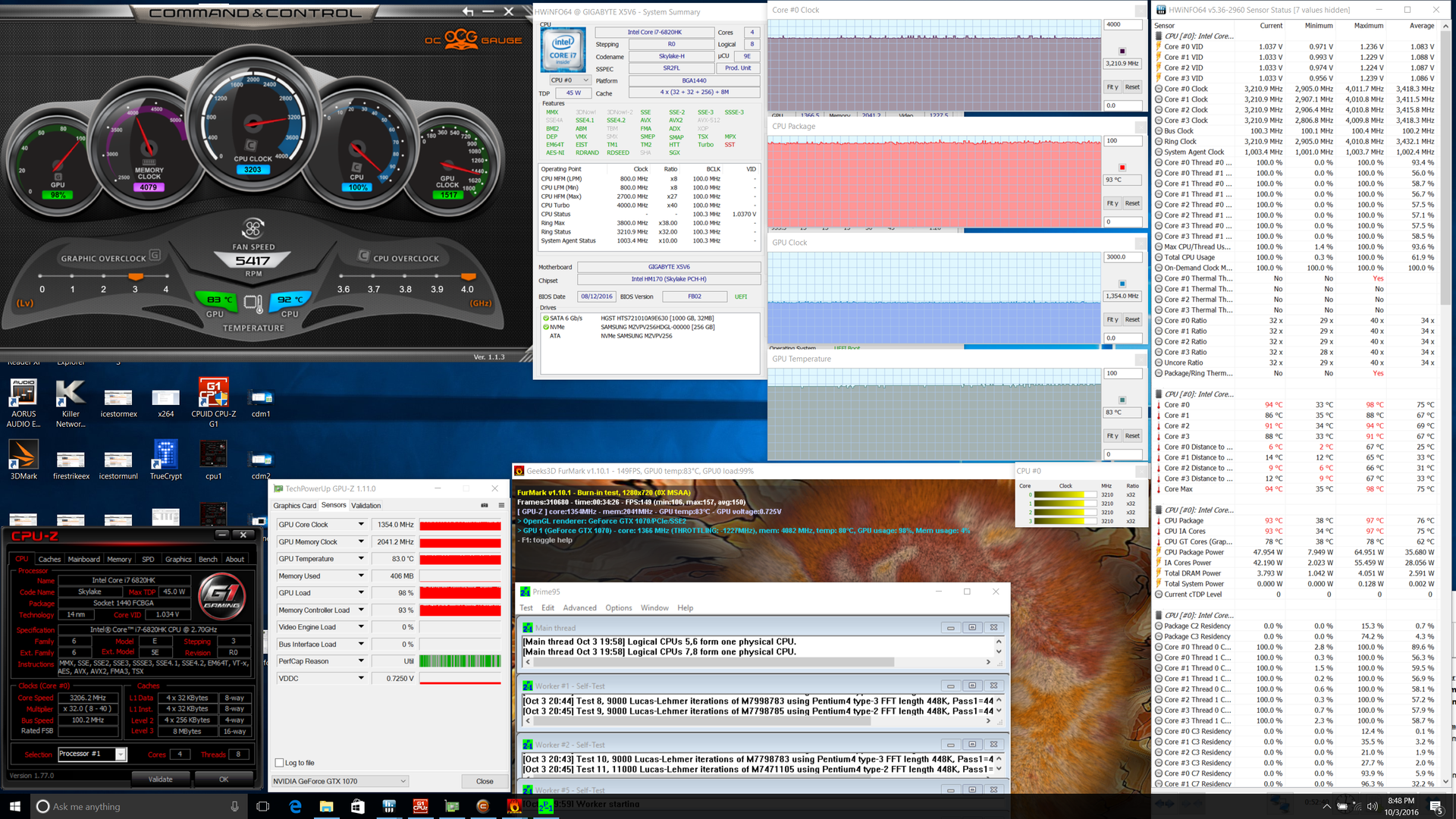Open Graphics Card tab in GPU-Z
1456x819 pixels.
coord(295,505)
